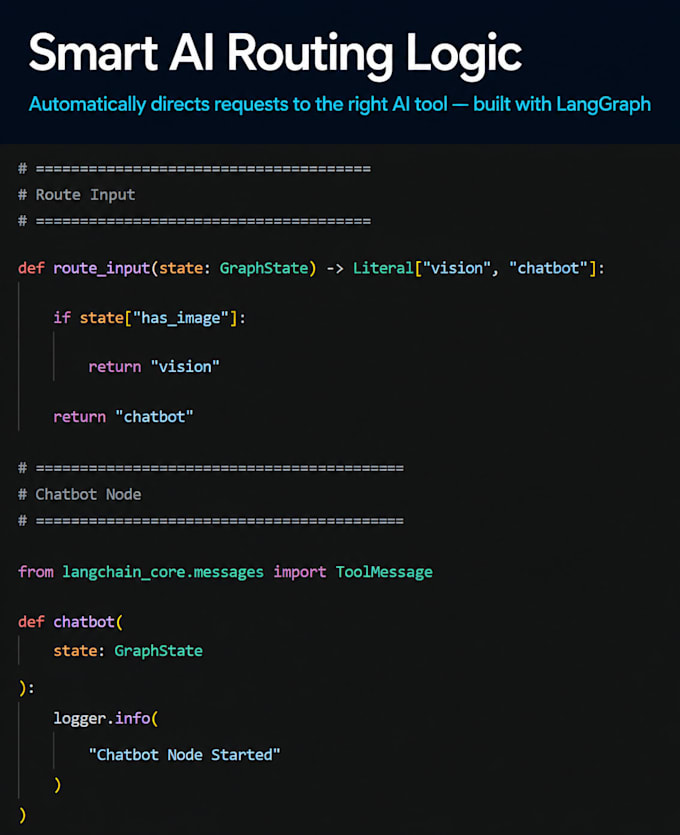Click the "Smart AI Routing Logic" title
Screen dimensions: 680x835
point(275,55)
